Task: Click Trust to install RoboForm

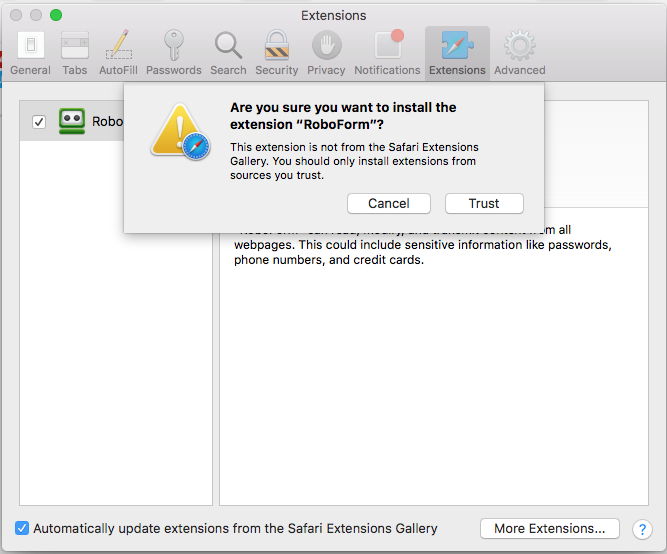Action: tap(484, 203)
